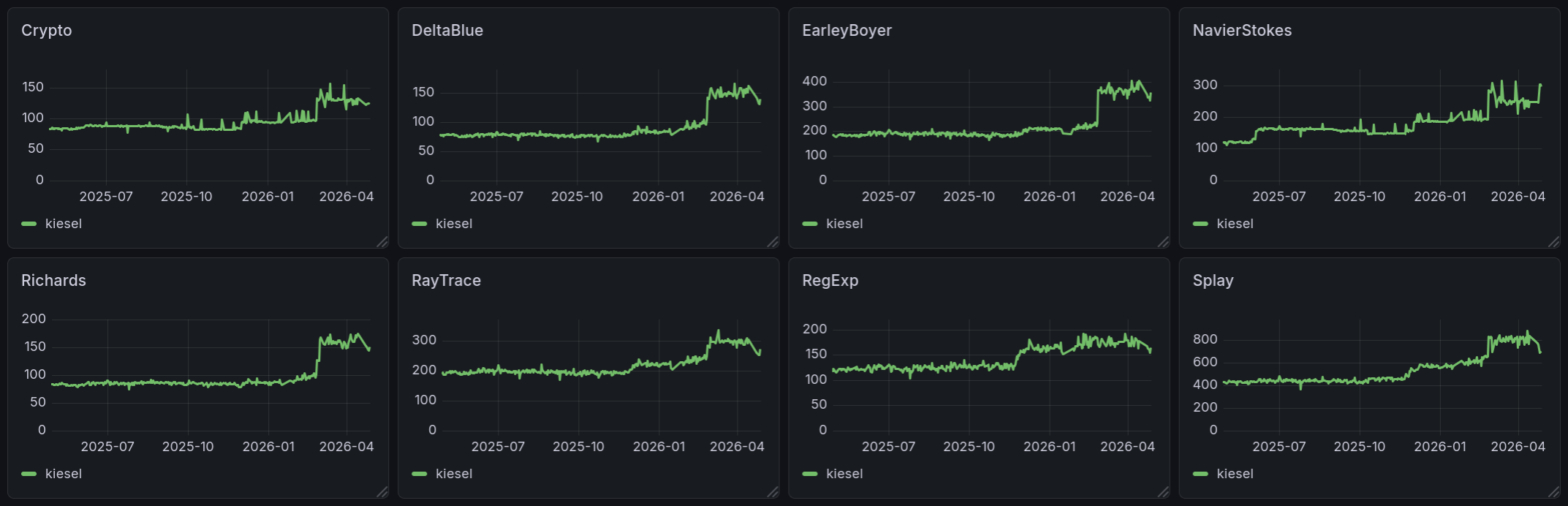Toggle kiesel series in NavierStokes legend

click(x=1234, y=224)
